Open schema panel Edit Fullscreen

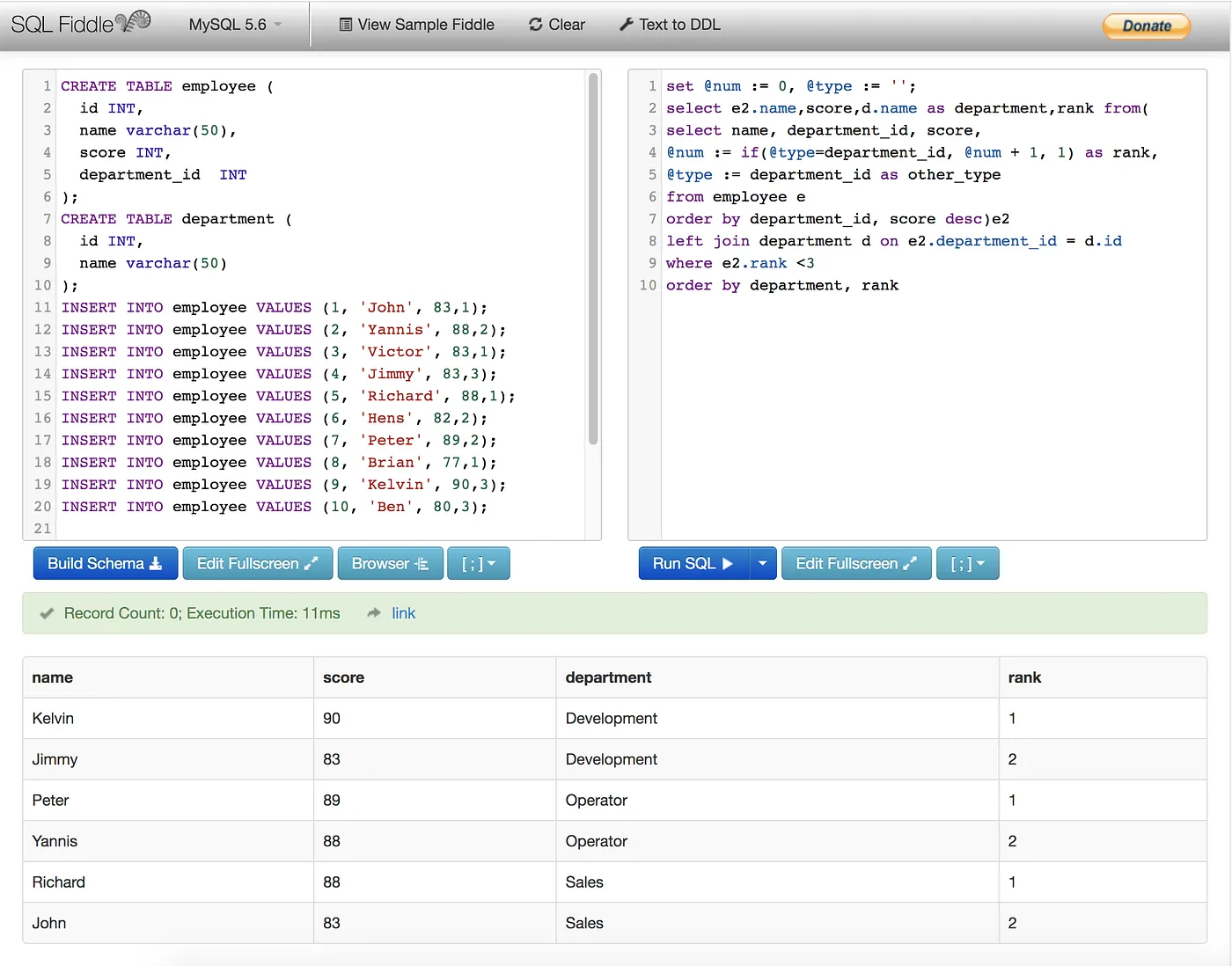pos(258,563)
